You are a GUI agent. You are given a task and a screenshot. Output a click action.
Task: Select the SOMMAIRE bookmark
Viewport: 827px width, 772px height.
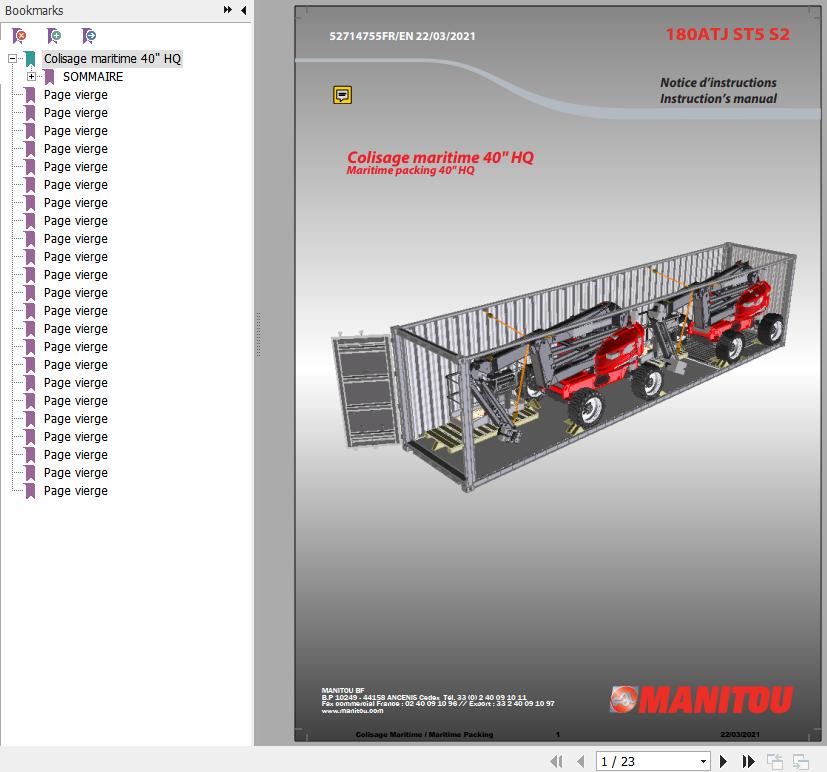point(93,77)
